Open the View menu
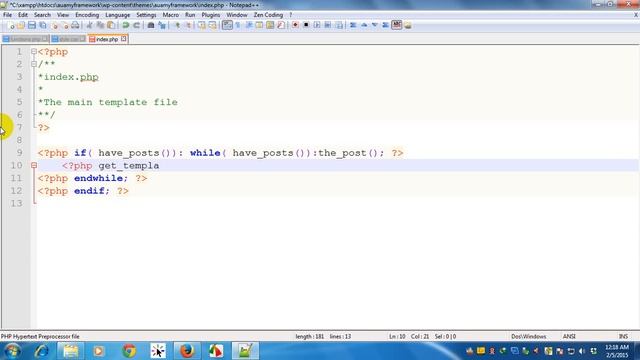 click(x=62, y=15)
